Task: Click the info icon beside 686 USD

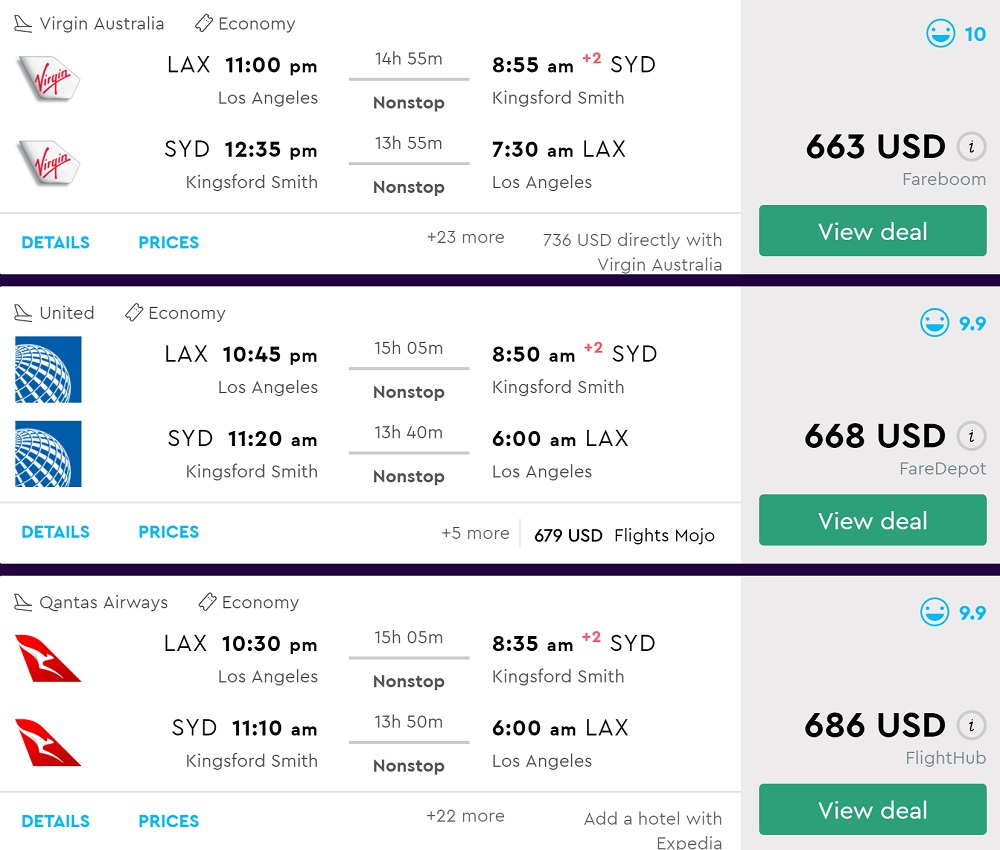Action: point(970,725)
